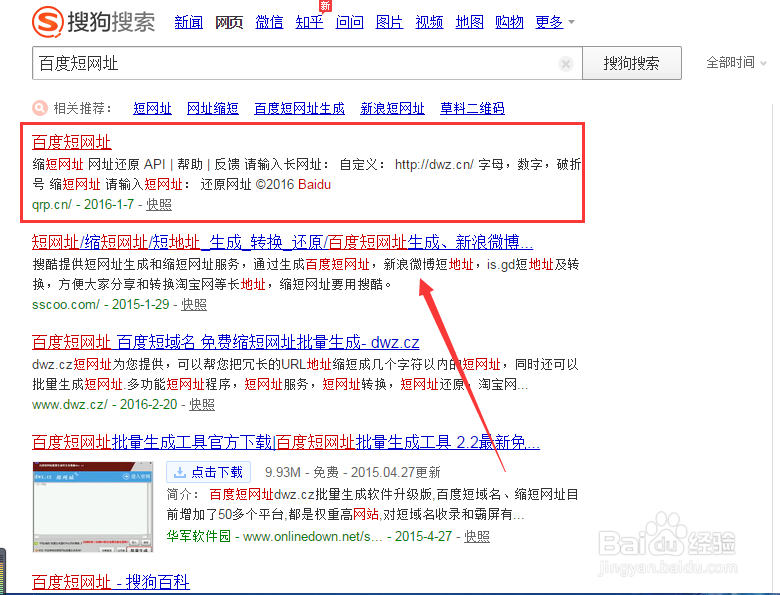Select the 网页 search tab
This screenshot has width=780, height=595.
coord(229,22)
